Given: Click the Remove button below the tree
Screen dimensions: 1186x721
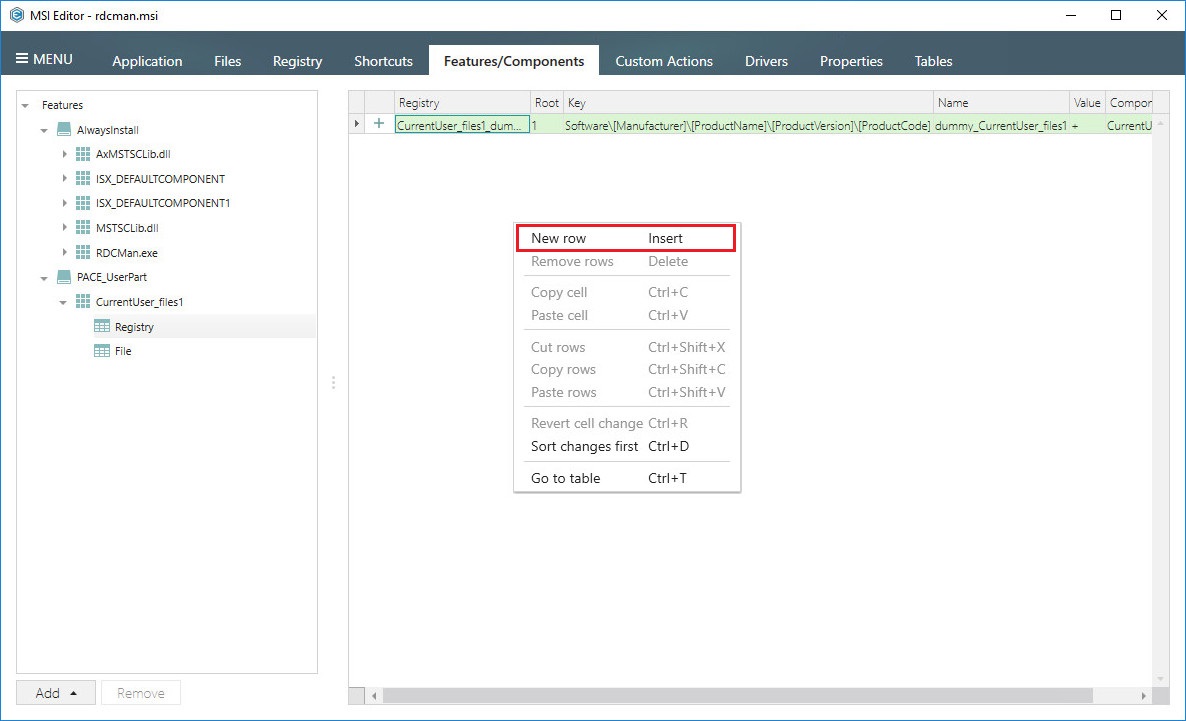Looking at the screenshot, I should point(141,693).
